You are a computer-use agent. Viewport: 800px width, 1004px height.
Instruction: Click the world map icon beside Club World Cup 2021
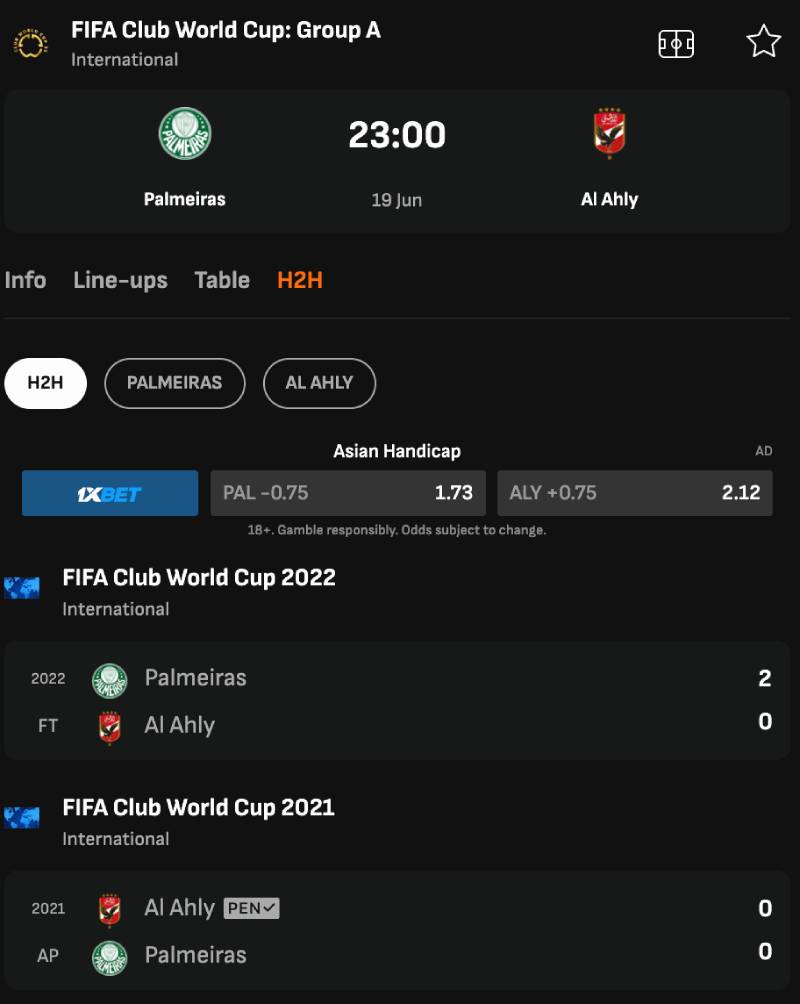click(21, 818)
